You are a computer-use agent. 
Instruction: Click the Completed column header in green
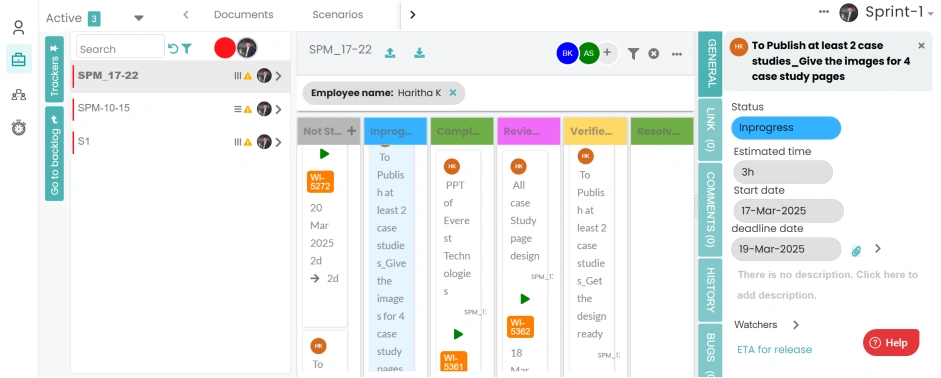(462, 131)
